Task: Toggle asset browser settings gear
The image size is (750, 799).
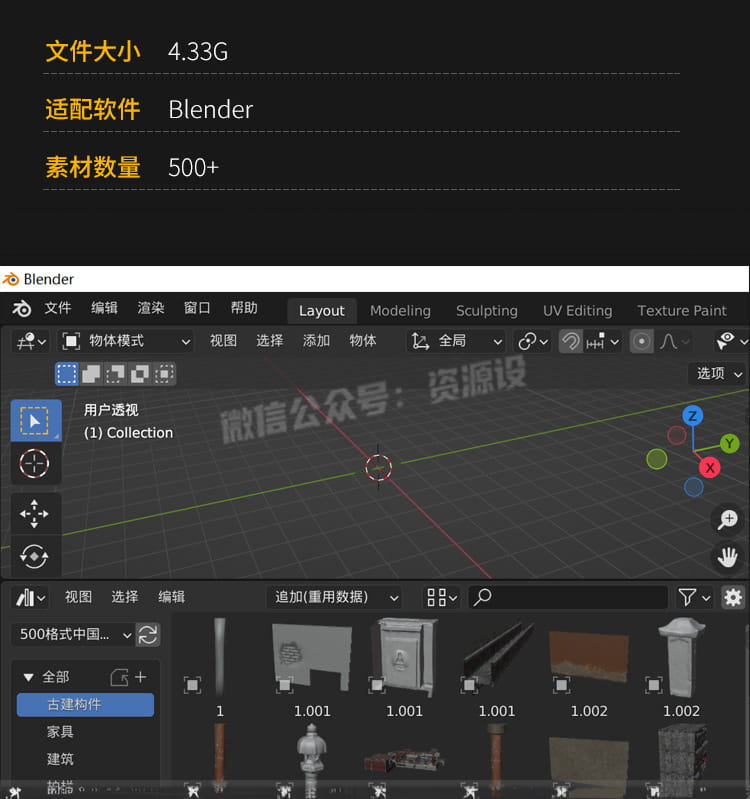Action: (x=733, y=597)
